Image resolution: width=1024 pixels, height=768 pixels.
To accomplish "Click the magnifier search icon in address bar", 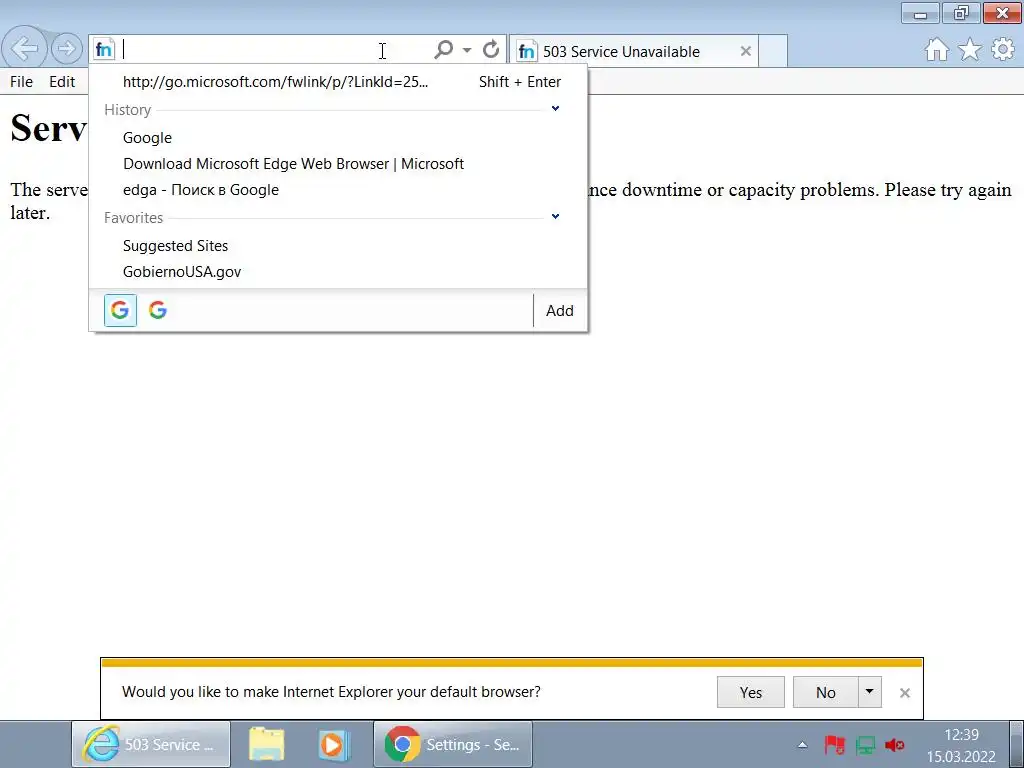I will point(443,49).
